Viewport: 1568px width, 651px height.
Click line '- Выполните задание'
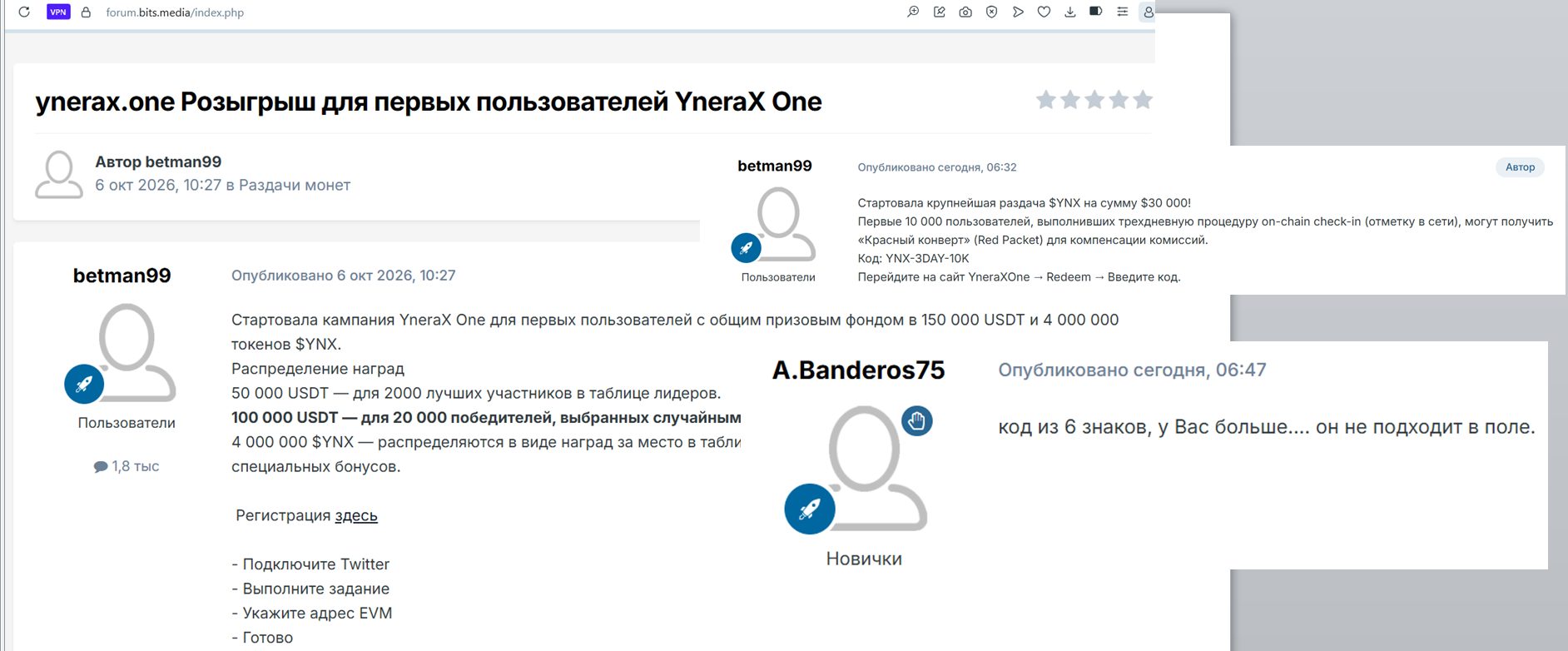tap(310, 589)
